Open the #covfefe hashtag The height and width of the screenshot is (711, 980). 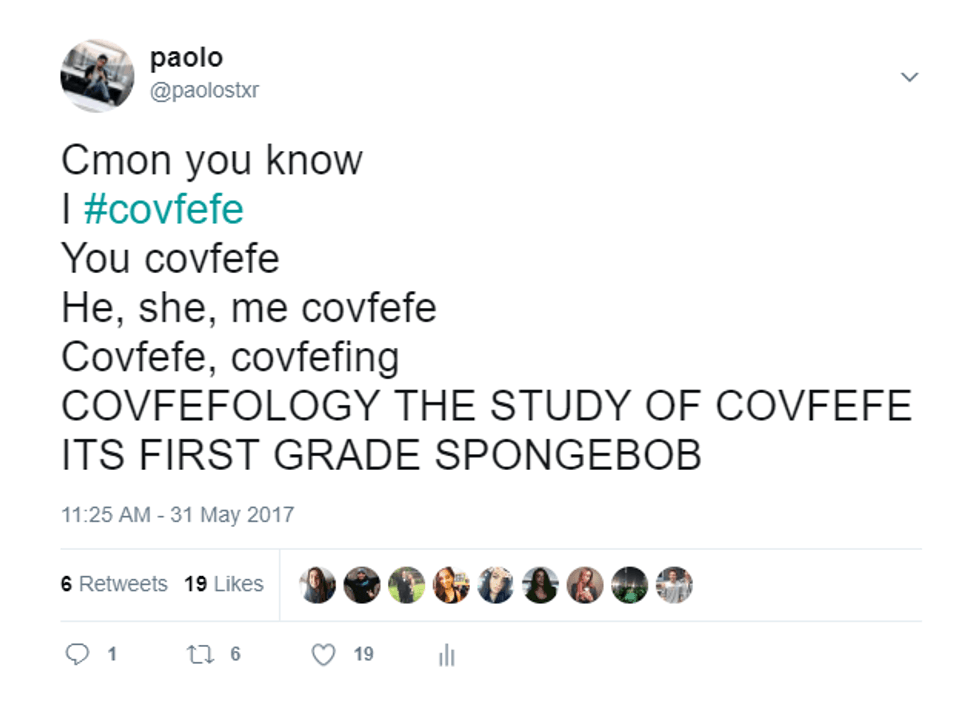point(163,210)
